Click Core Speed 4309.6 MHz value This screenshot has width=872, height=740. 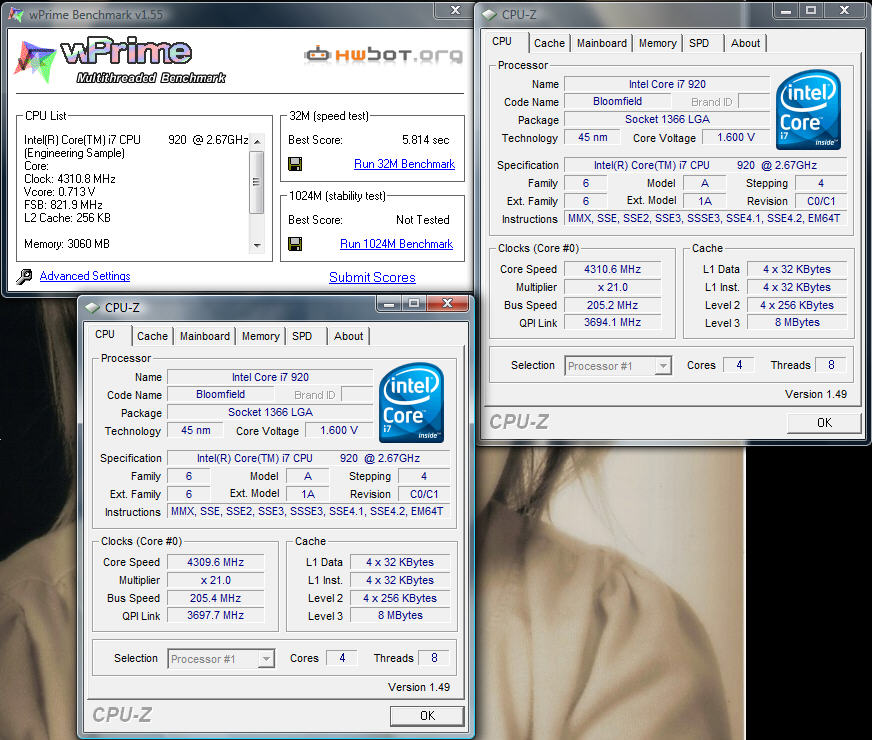click(x=215, y=563)
